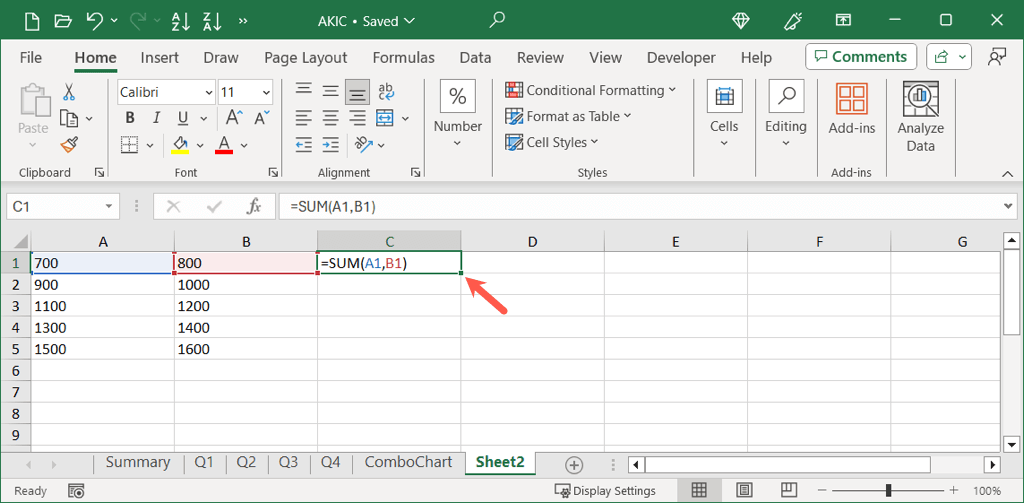This screenshot has width=1024, height=503.
Task: Expand the font size 11 dropdown
Action: tap(266, 93)
